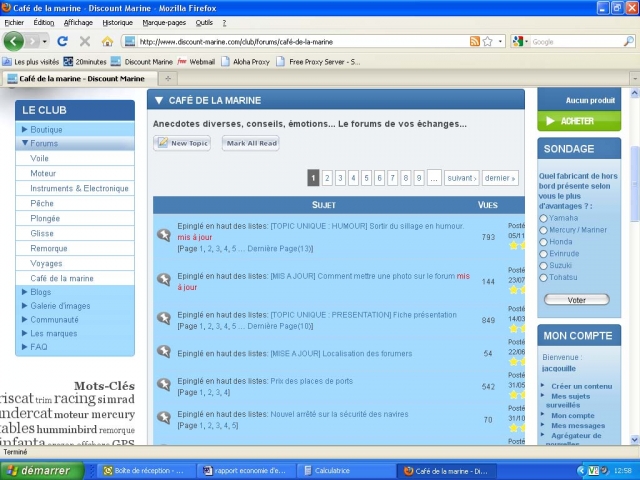Open Discount Marine bookmark
The width and height of the screenshot is (640, 480).
click(142, 62)
